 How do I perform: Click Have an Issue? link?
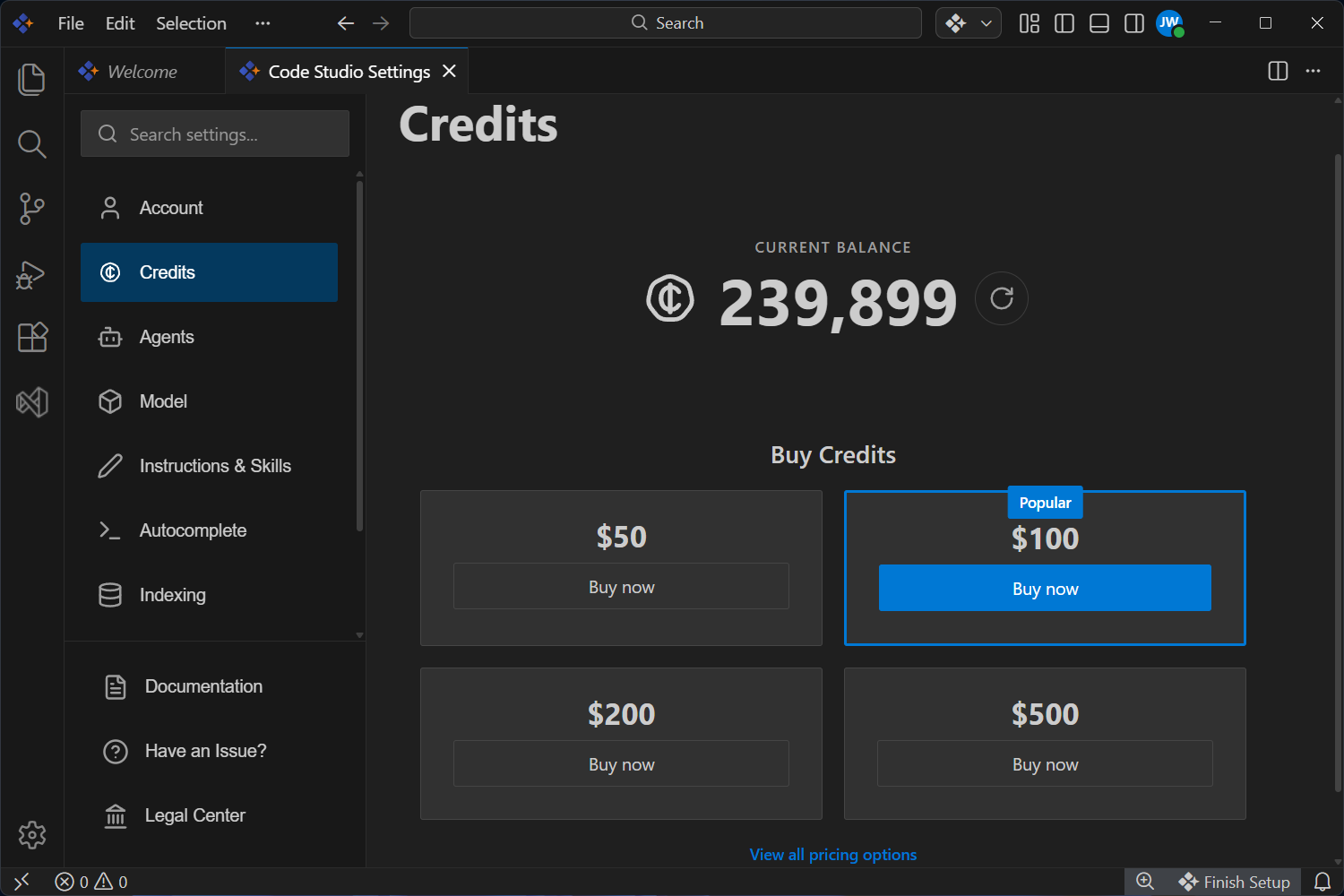click(185, 751)
